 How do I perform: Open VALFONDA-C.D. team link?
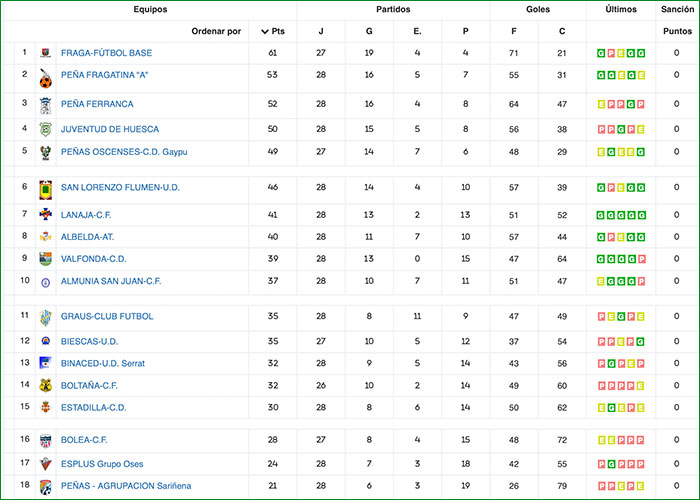click(x=93, y=258)
